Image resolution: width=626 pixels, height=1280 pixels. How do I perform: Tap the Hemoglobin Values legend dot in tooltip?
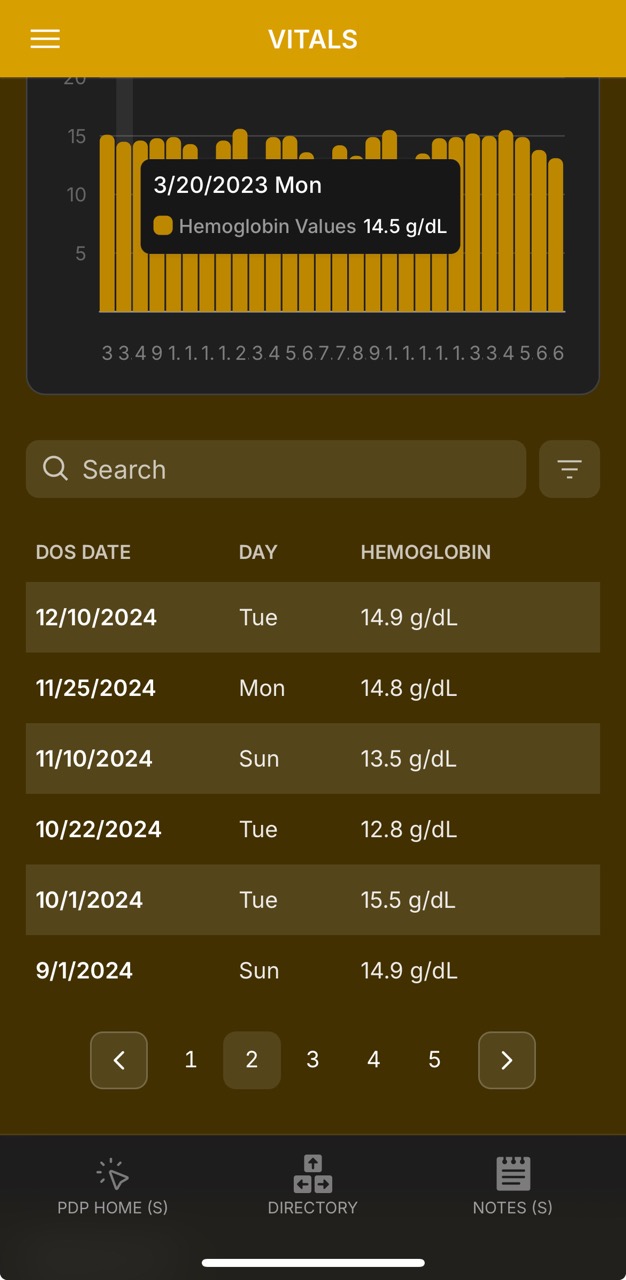[163, 225]
